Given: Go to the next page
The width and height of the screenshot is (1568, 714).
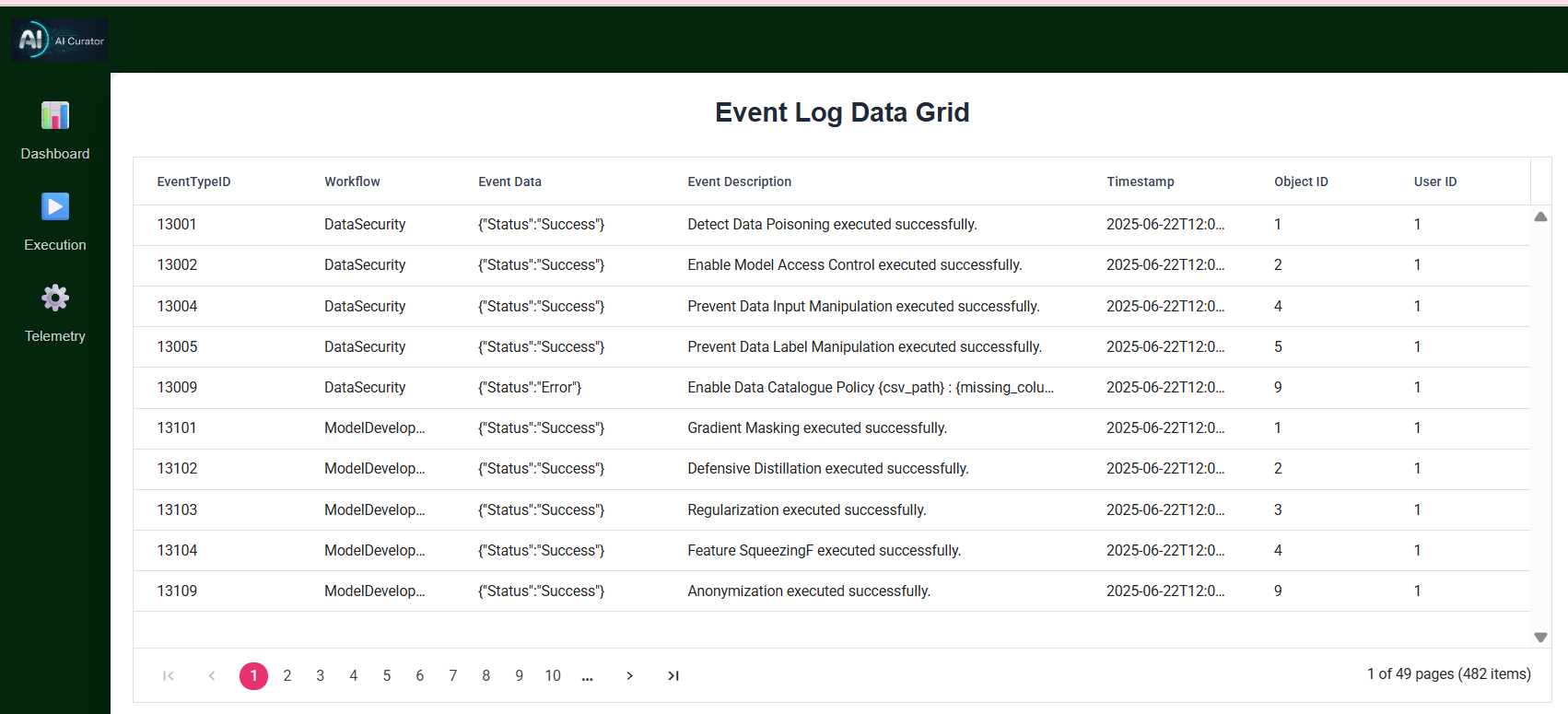Looking at the screenshot, I should 630,675.
